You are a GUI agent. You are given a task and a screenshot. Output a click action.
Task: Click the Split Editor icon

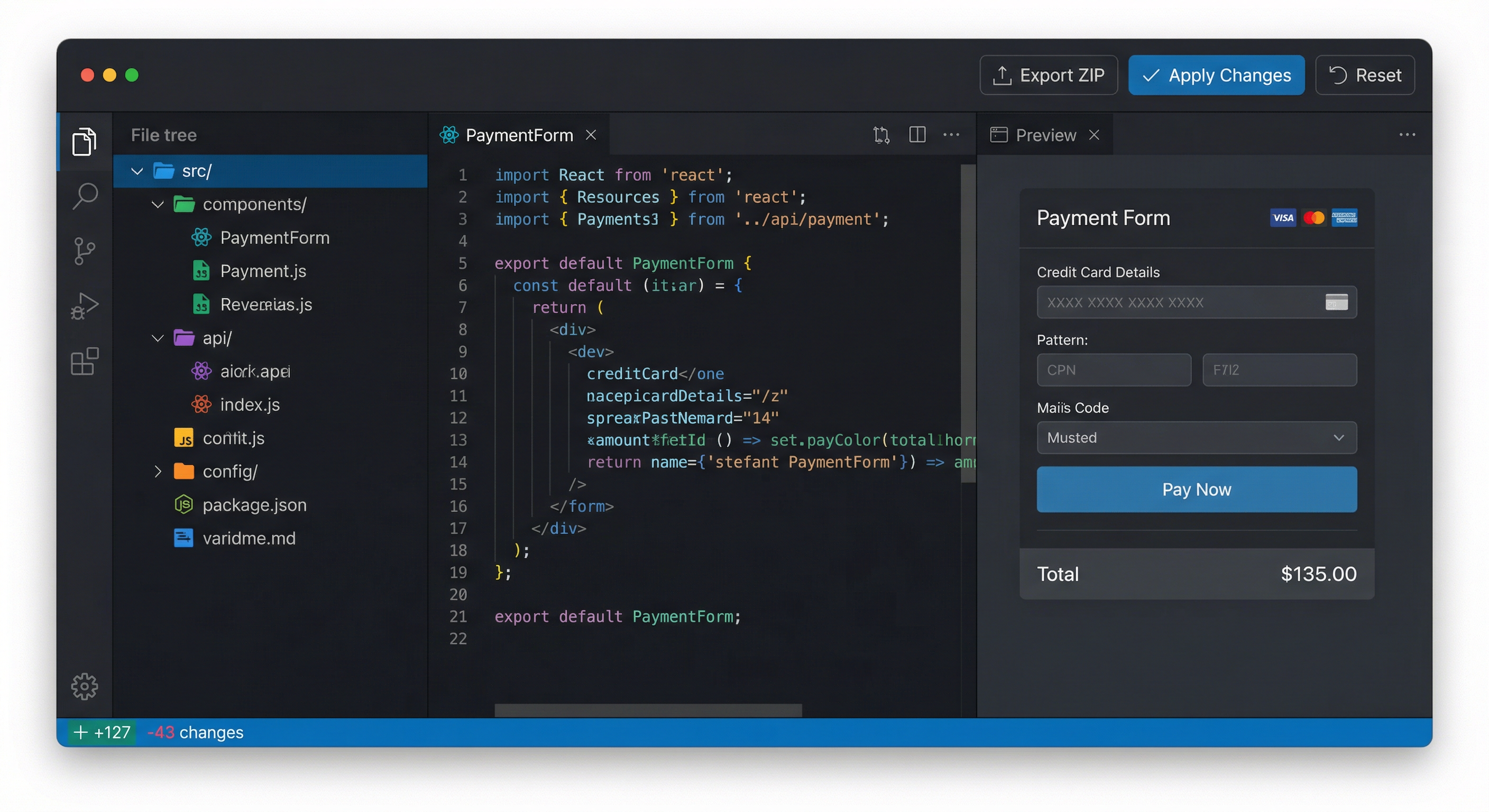click(917, 135)
